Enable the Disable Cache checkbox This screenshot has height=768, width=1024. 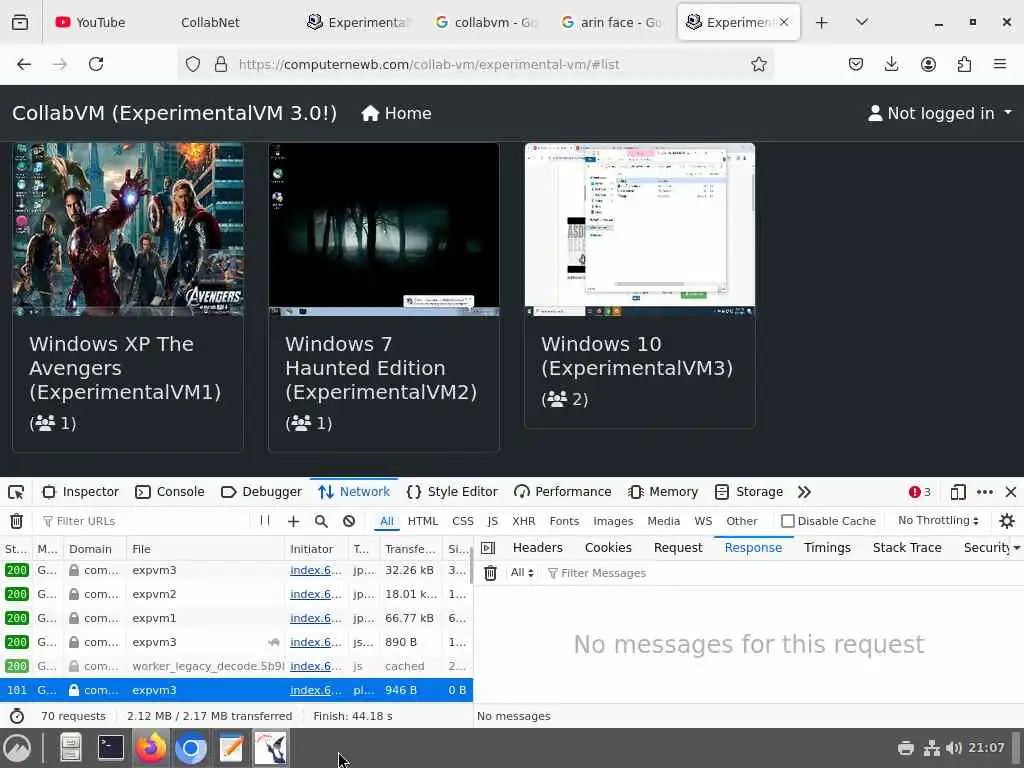coord(788,520)
